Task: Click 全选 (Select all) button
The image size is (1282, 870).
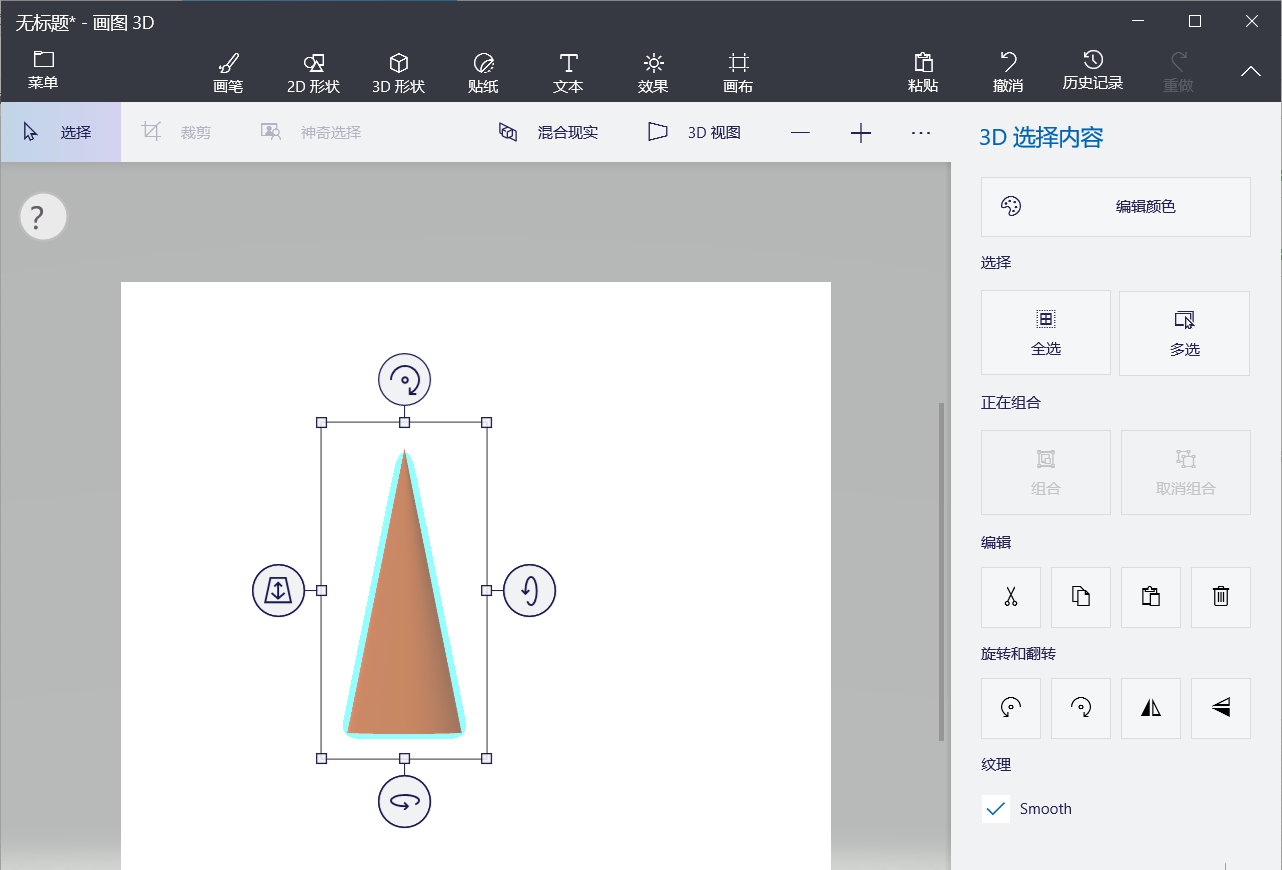Action: coord(1046,333)
